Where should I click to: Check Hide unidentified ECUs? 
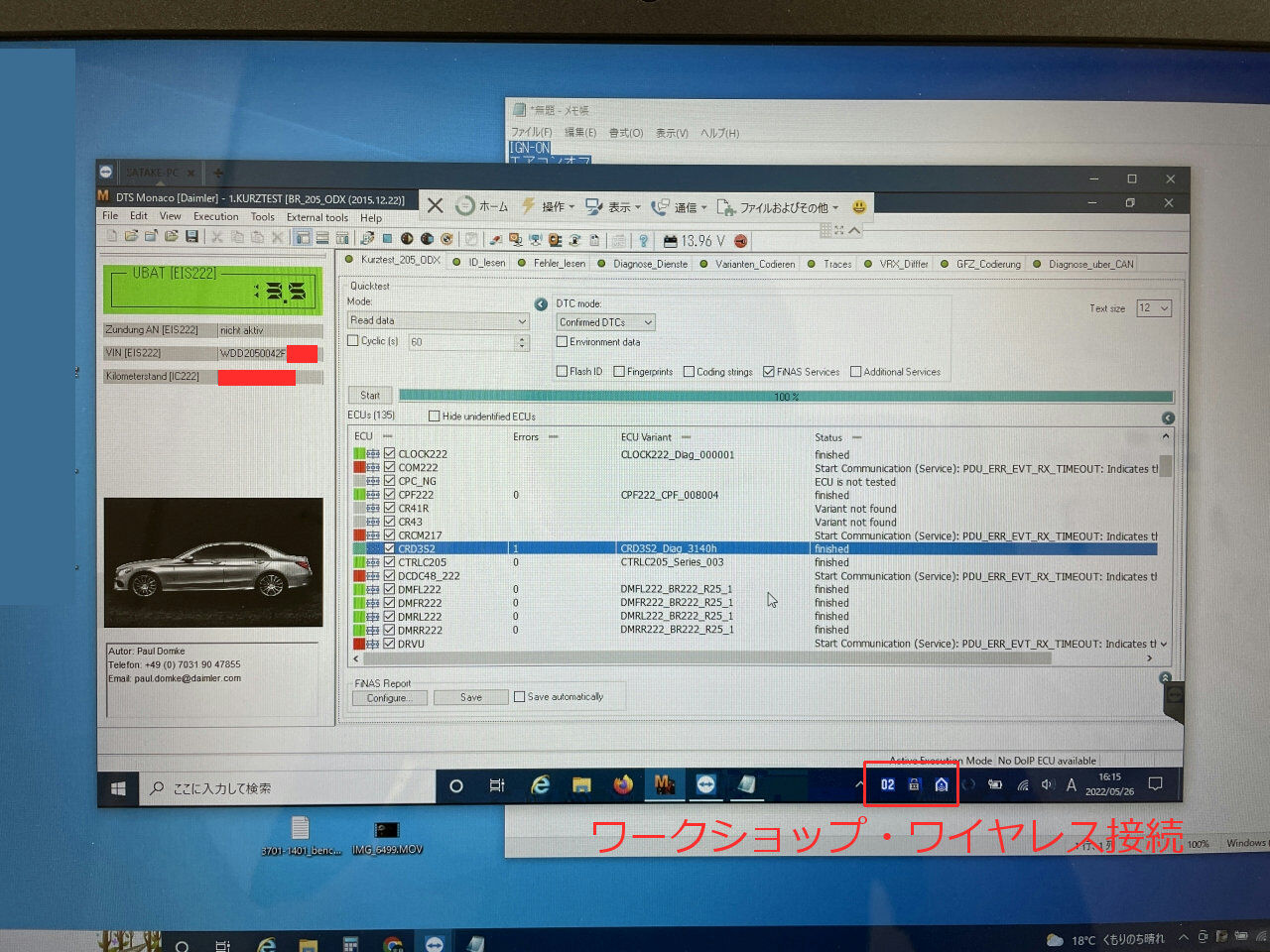point(435,416)
